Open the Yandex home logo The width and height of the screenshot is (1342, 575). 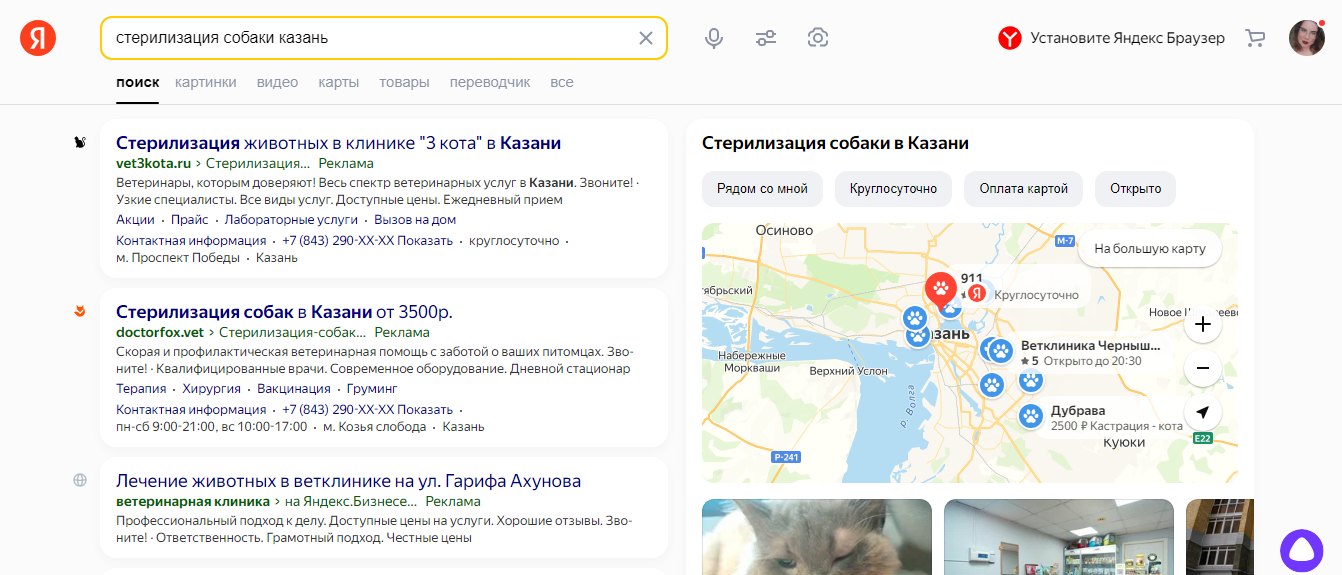pyautogui.click(x=38, y=38)
